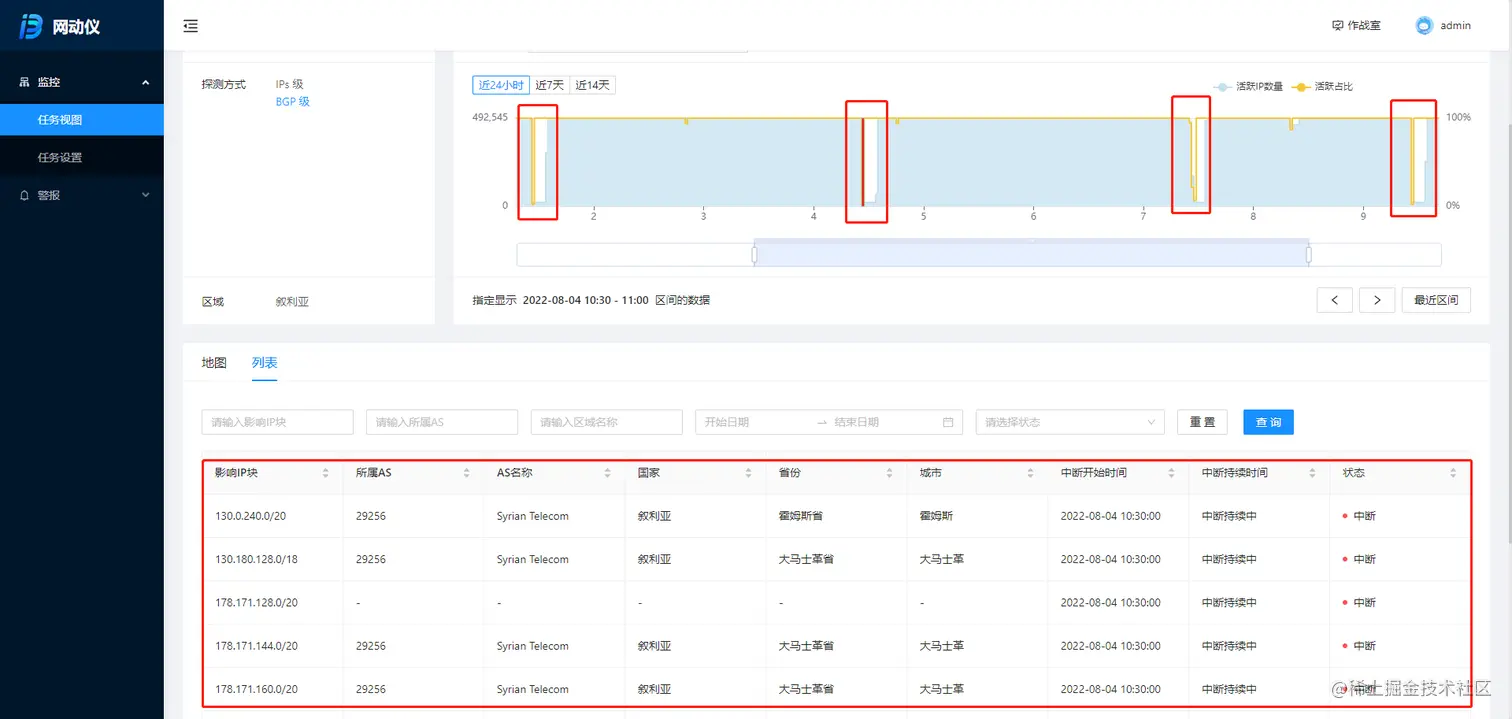Screen dimensions: 1512x719
Task: Open the 作战室 header link
Action: 1357,25
